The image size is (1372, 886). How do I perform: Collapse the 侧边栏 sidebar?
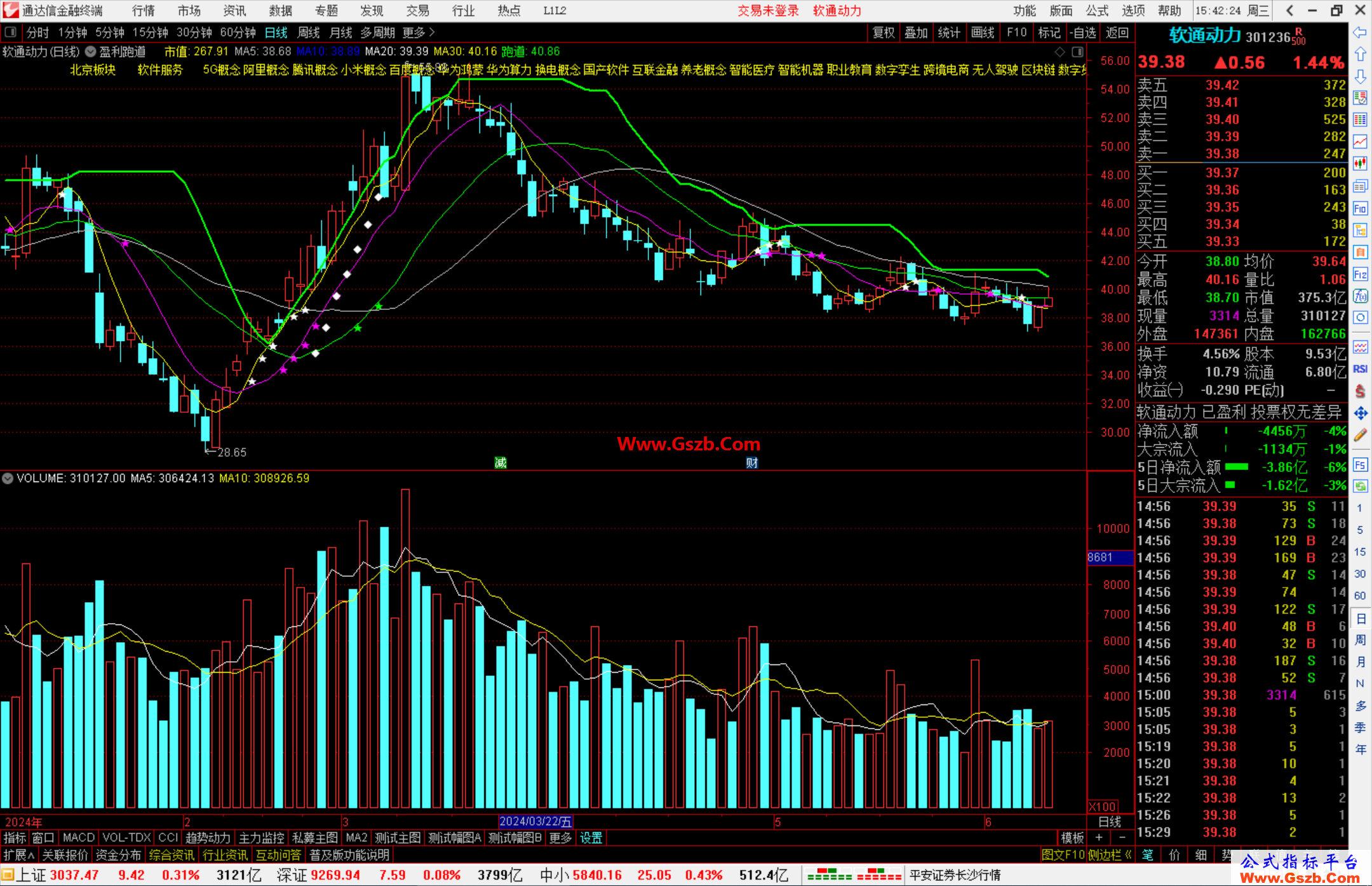click(x=1110, y=855)
